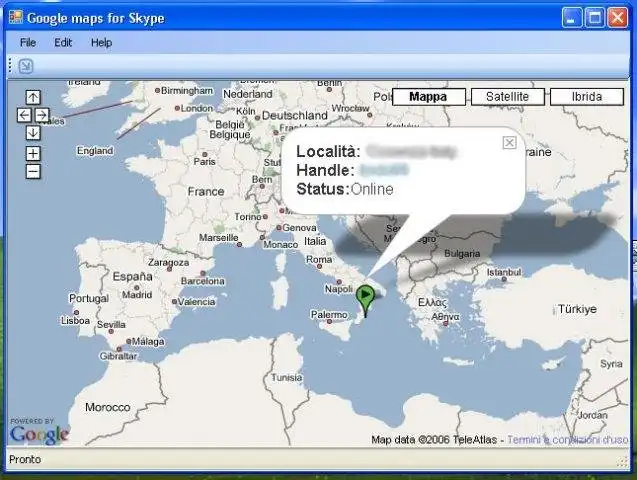Screen dimensions: 637x480
Task: Open the Help menu
Action: [x=101, y=42]
